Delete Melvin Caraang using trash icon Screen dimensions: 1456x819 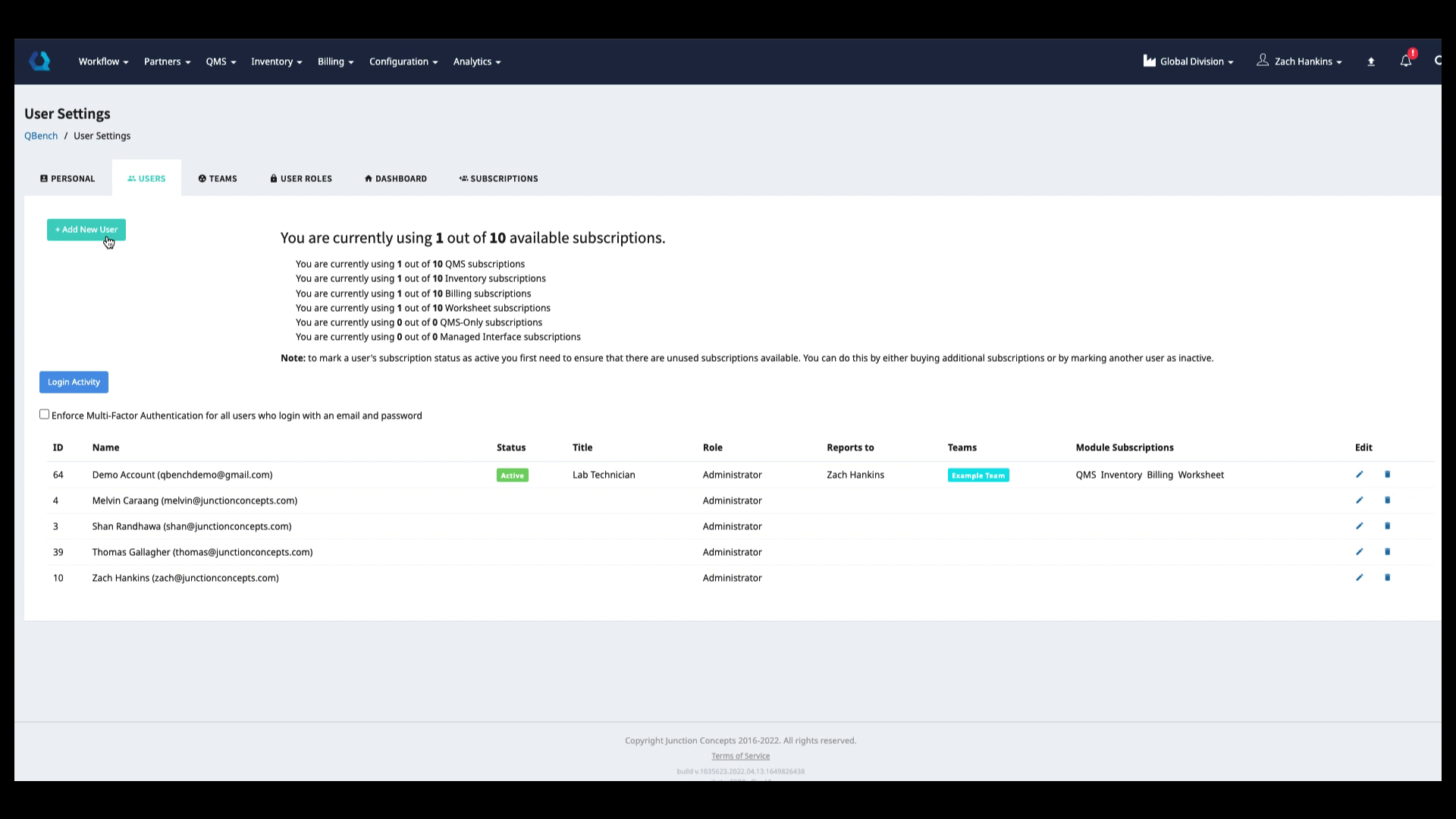point(1387,500)
